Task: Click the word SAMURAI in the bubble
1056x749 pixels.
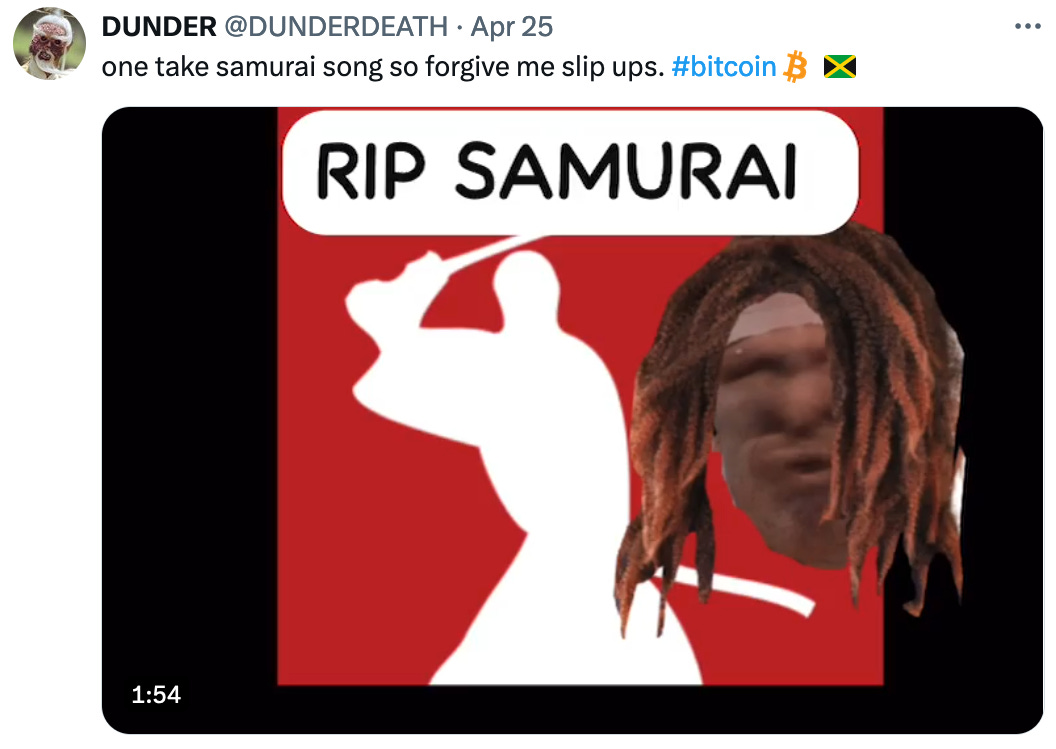Action: pyautogui.click(x=626, y=171)
